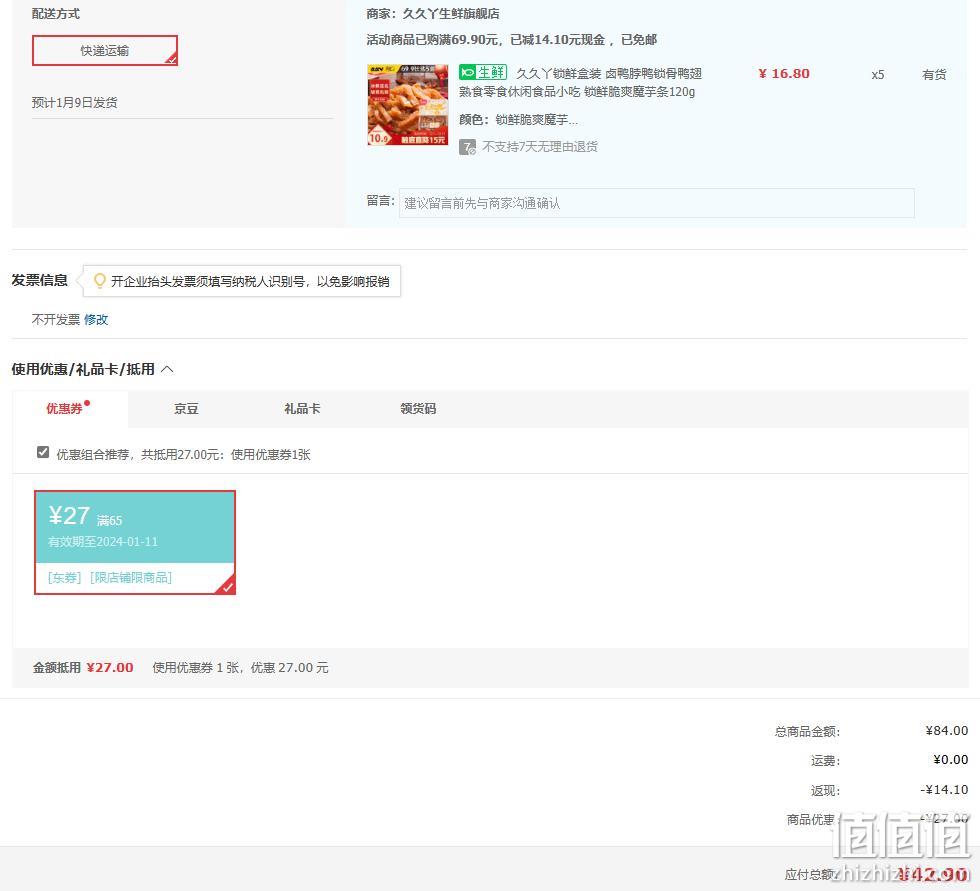
Task: Uncheck the 优惠组合推荐 checkbox
Action: 42,452
